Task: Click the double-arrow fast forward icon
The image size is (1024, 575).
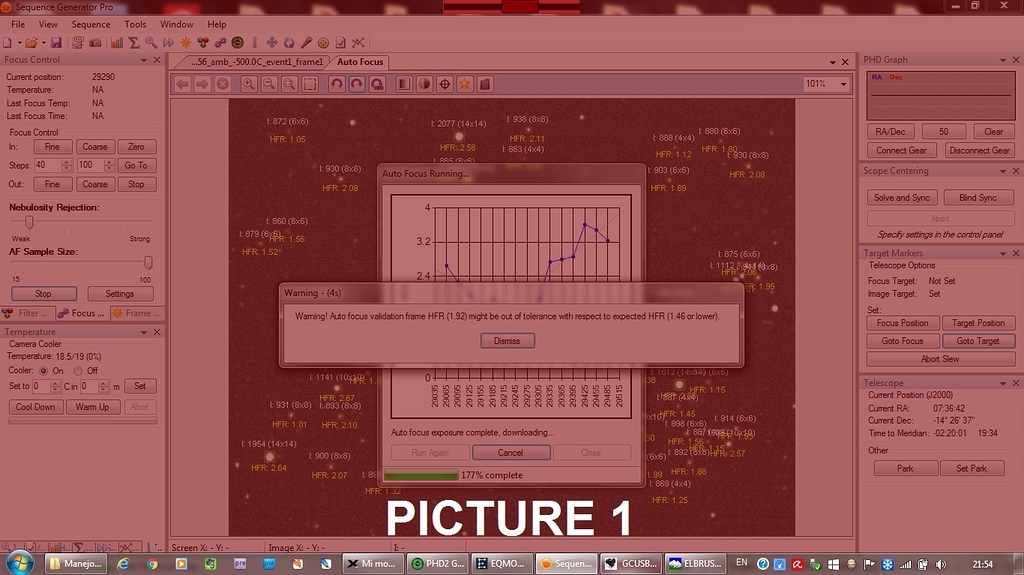Action: click(x=168, y=42)
